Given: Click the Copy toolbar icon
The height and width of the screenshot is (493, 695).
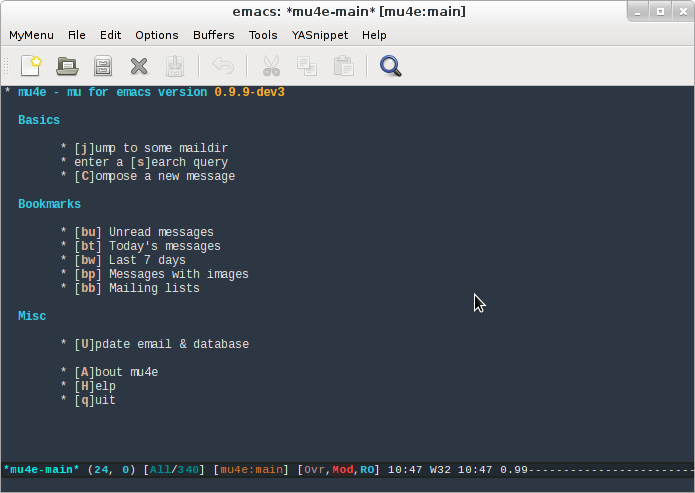Looking at the screenshot, I should pos(307,67).
